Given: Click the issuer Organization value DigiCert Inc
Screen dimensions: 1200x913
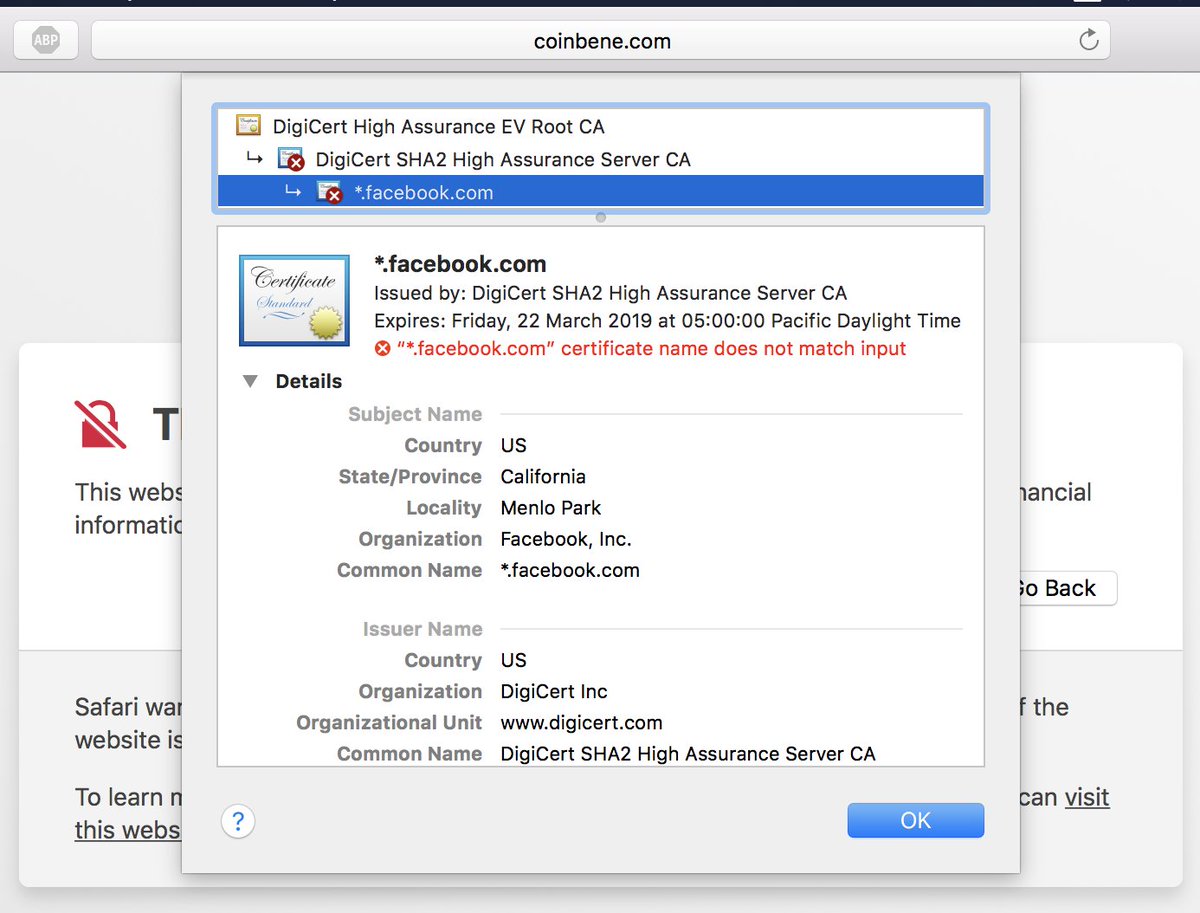Looking at the screenshot, I should [x=554, y=691].
